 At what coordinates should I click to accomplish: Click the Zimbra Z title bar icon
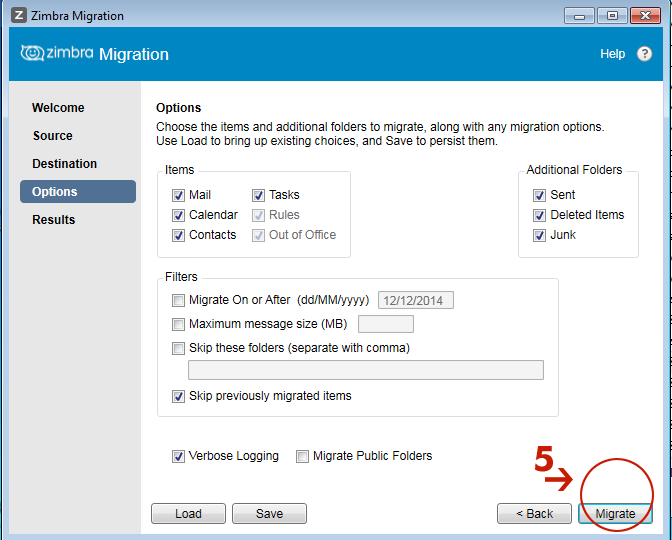pyautogui.click(x=19, y=15)
